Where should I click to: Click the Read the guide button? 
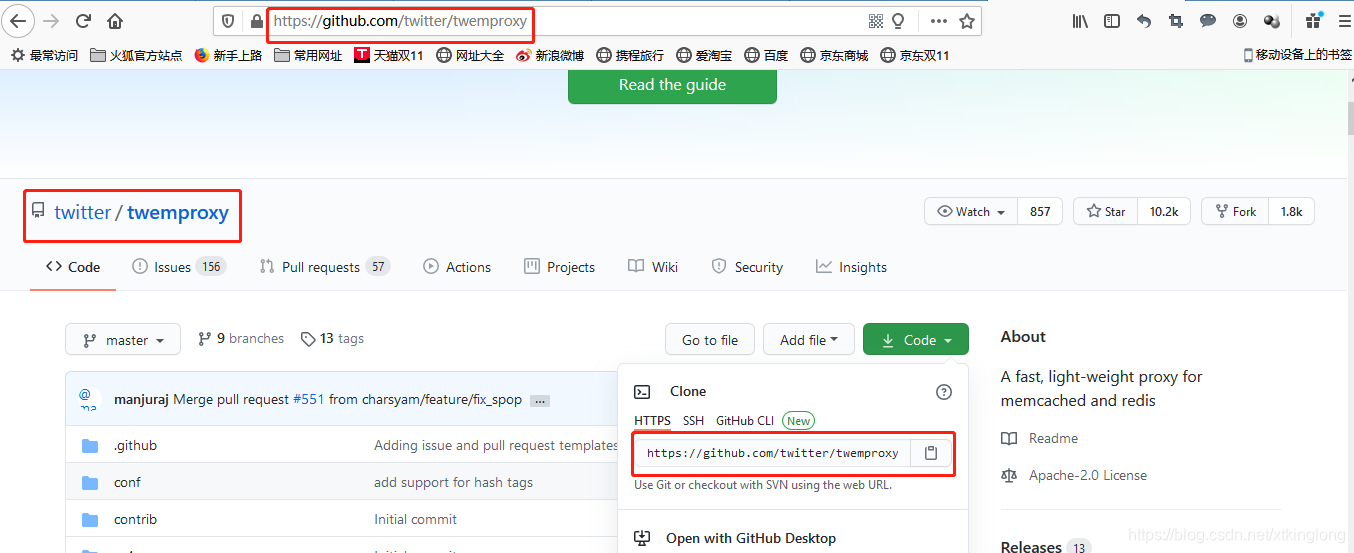pos(672,85)
